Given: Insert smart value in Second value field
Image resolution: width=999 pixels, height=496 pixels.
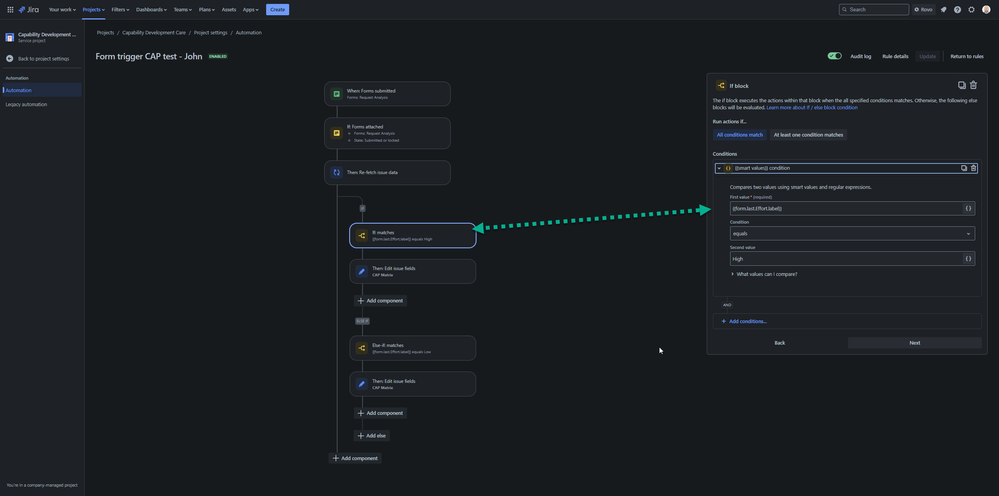Looking at the screenshot, I should click(x=968, y=259).
